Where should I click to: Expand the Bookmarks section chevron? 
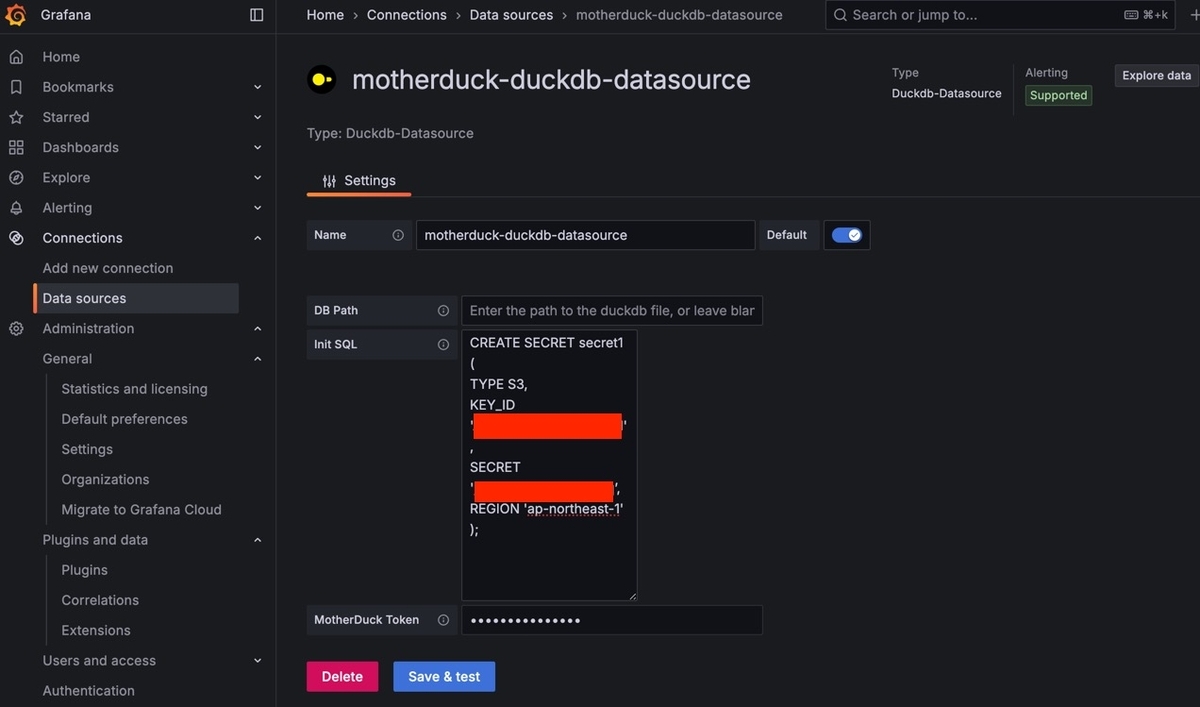pyautogui.click(x=257, y=87)
